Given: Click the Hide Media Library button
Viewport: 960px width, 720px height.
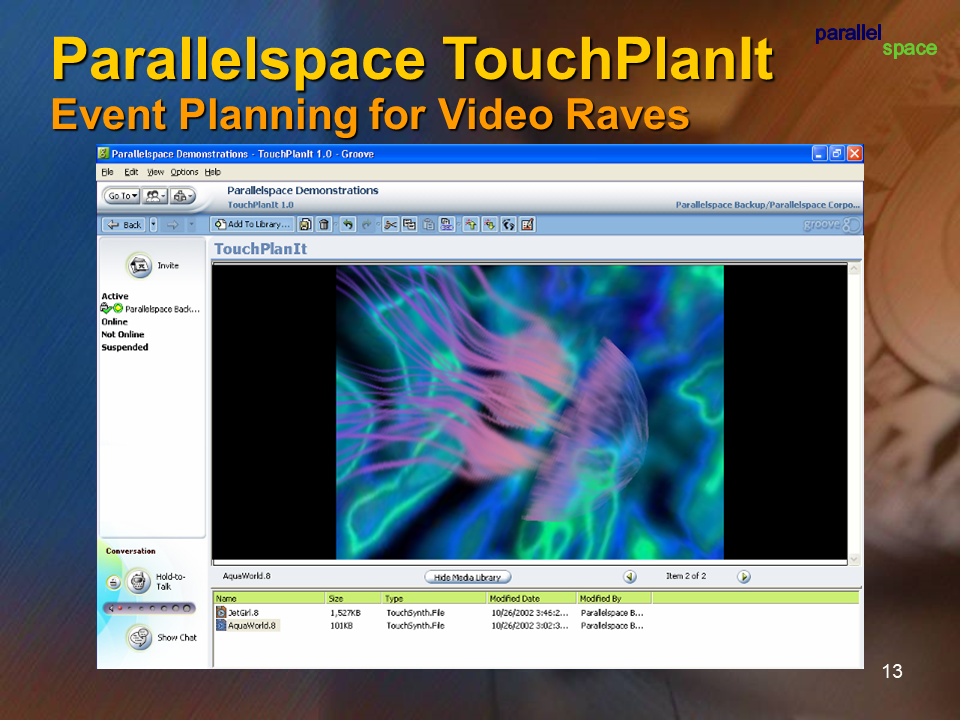Looking at the screenshot, I should click(468, 577).
